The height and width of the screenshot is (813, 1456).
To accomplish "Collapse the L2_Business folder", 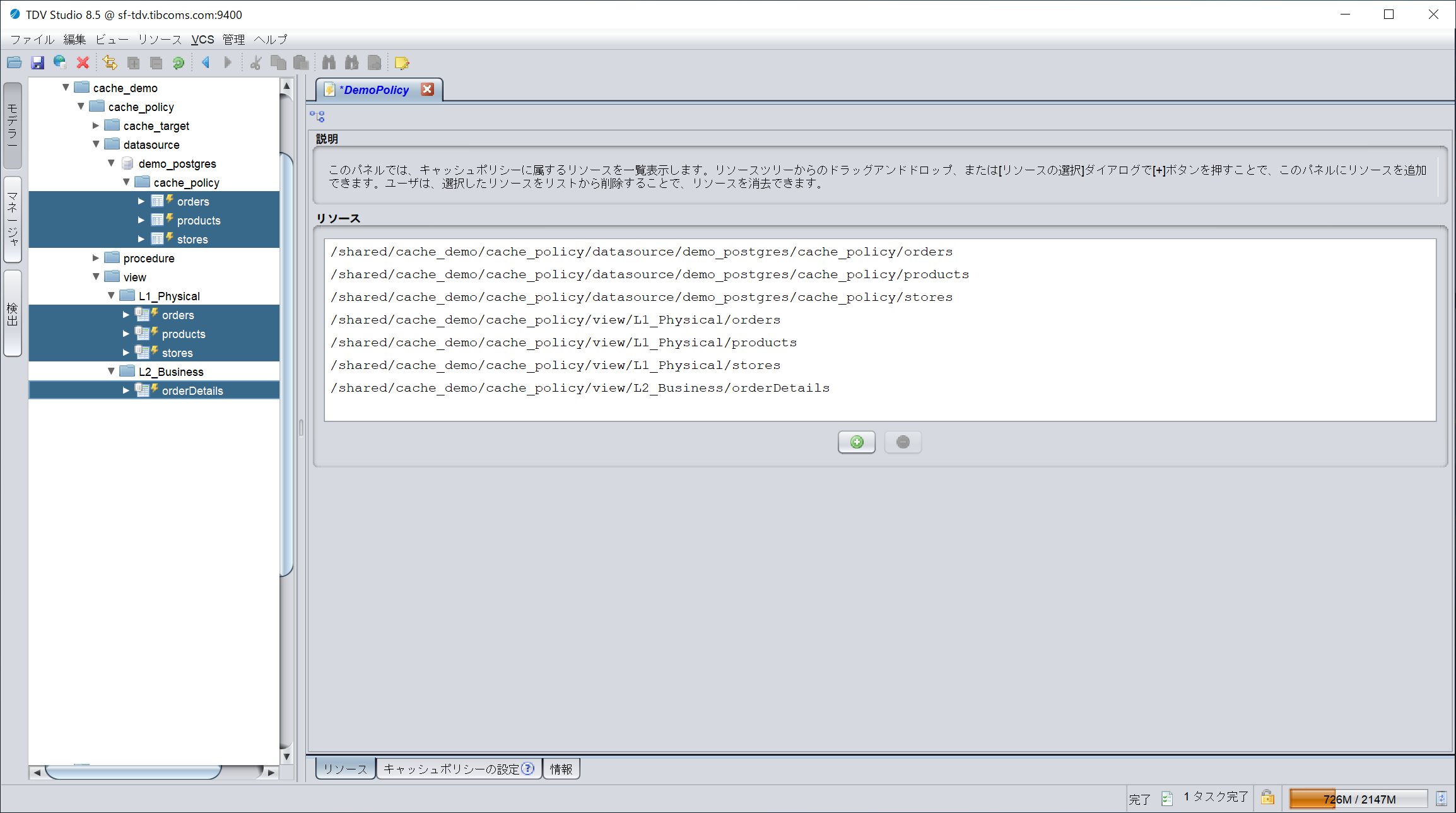I will click(x=111, y=371).
